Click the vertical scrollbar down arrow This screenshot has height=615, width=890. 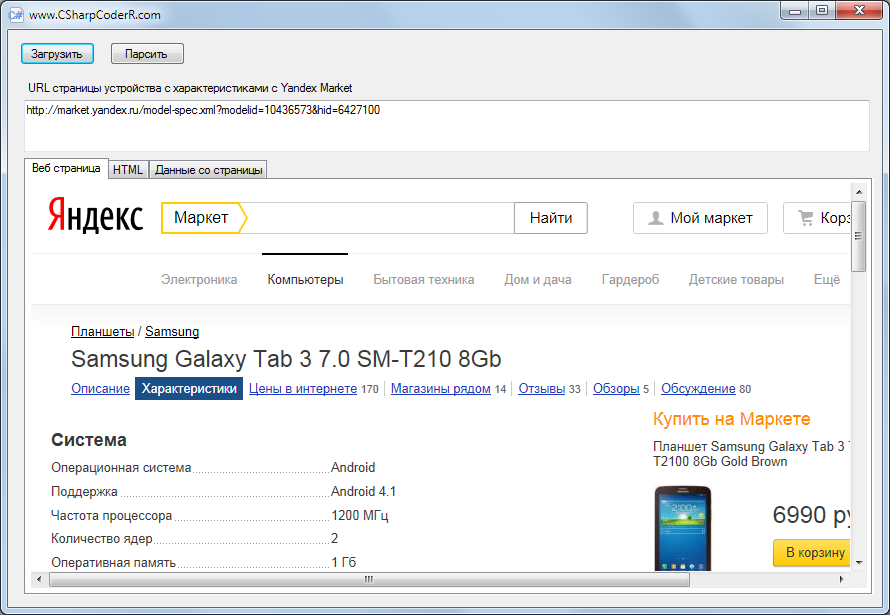(x=859, y=563)
